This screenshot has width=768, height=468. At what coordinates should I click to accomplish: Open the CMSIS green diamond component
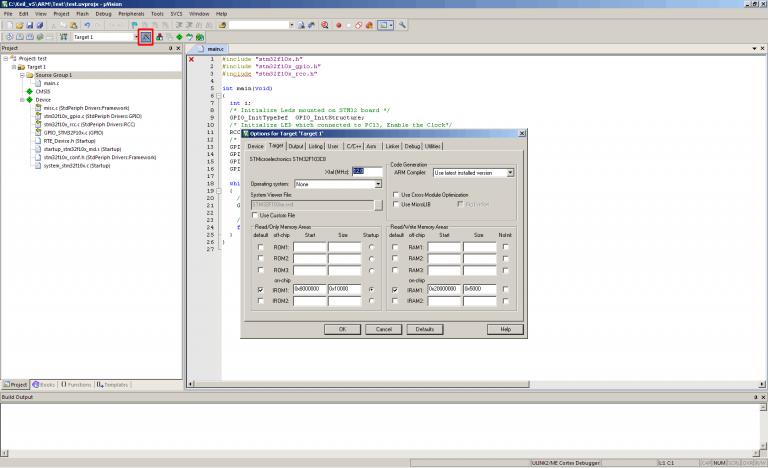[42, 91]
